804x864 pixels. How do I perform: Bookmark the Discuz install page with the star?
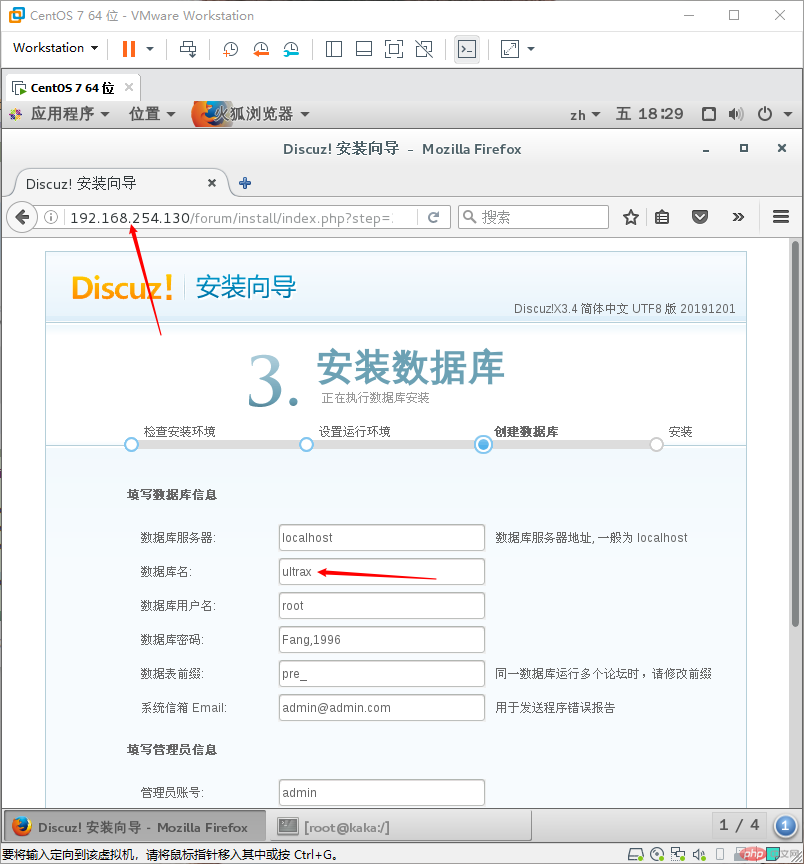pos(631,217)
